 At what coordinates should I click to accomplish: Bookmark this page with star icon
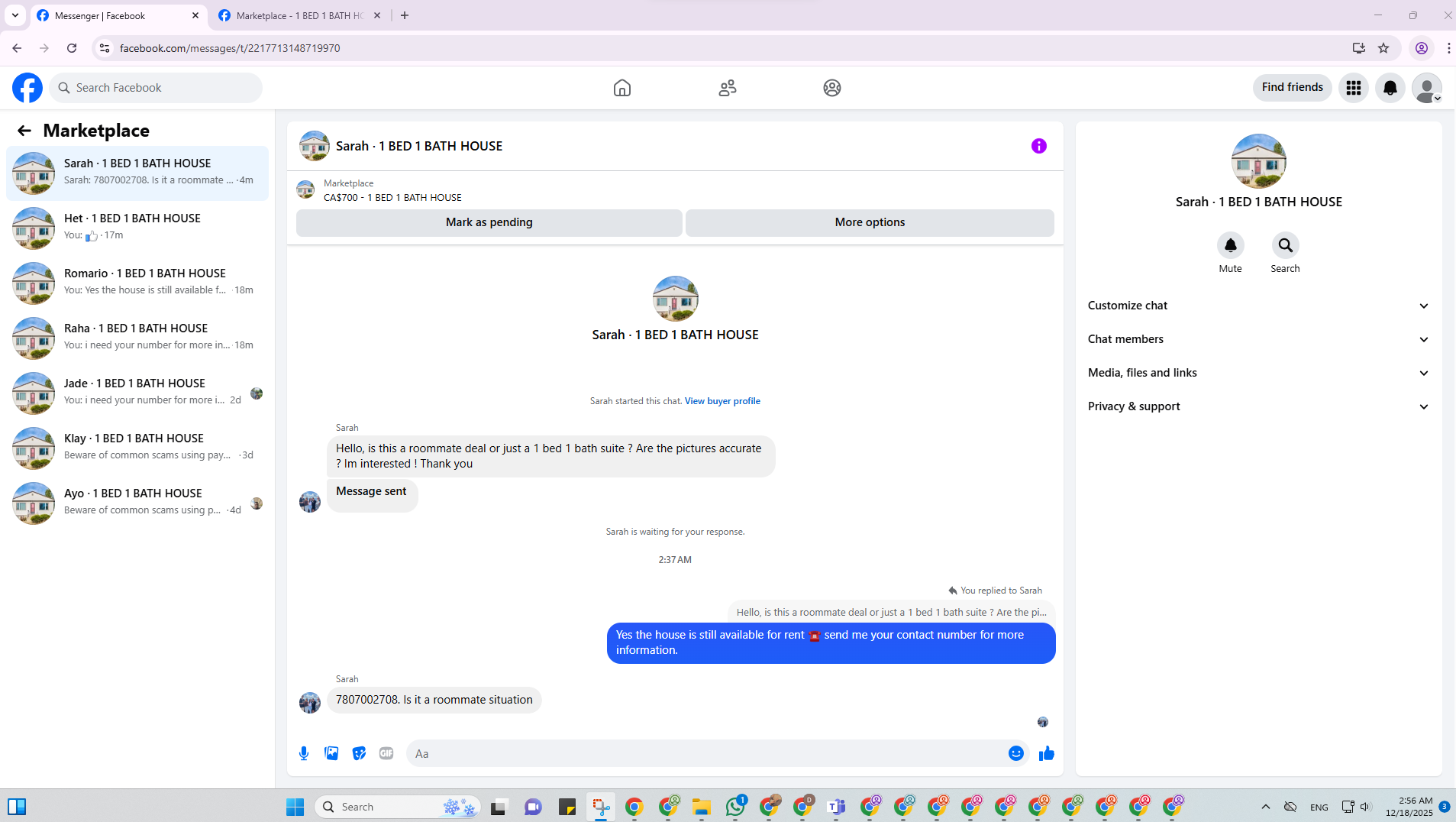point(1383,48)
